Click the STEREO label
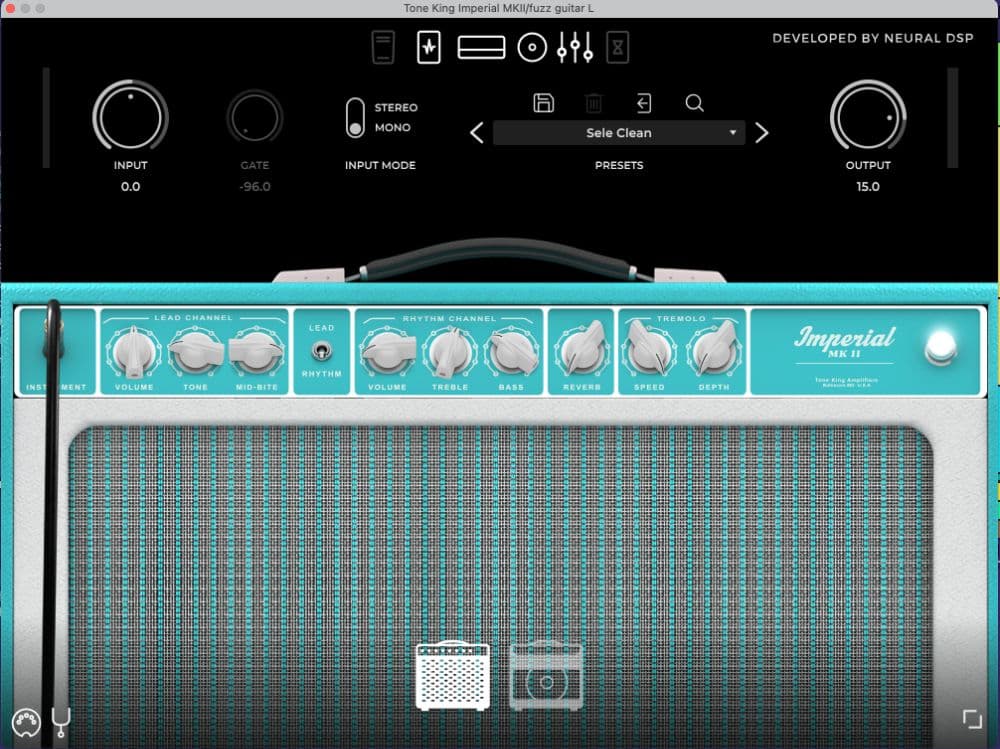1000x749 pixels. [x=396, y=107]
